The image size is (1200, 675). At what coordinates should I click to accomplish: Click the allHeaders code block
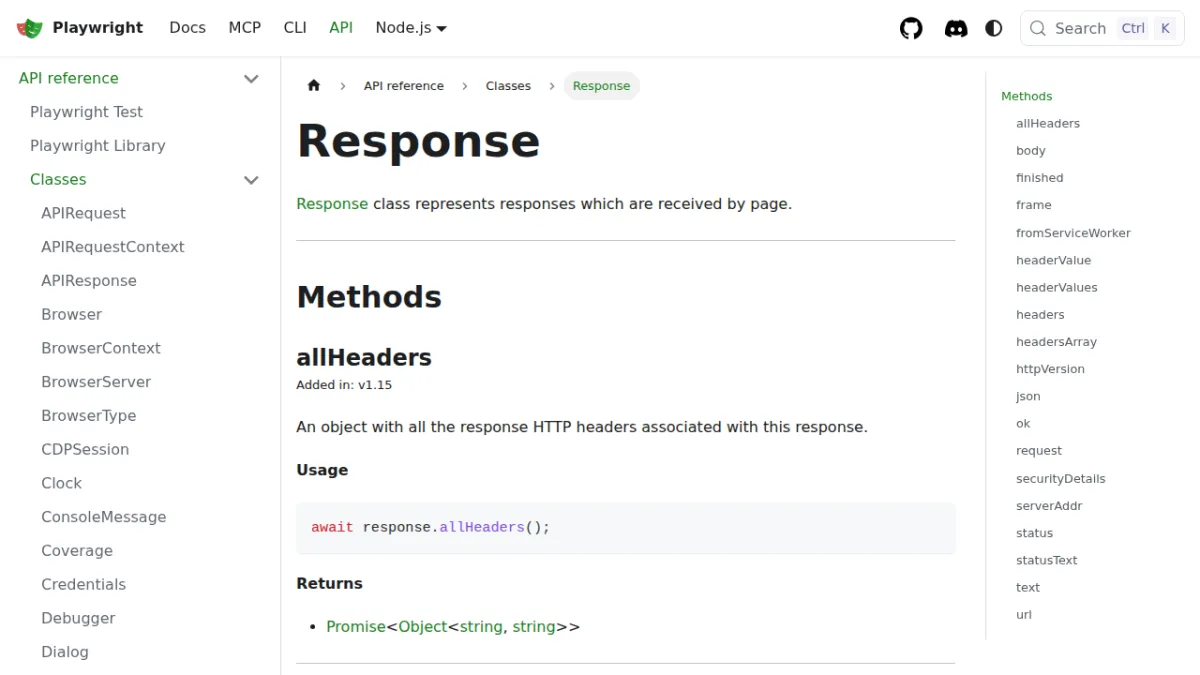point(626,528)
